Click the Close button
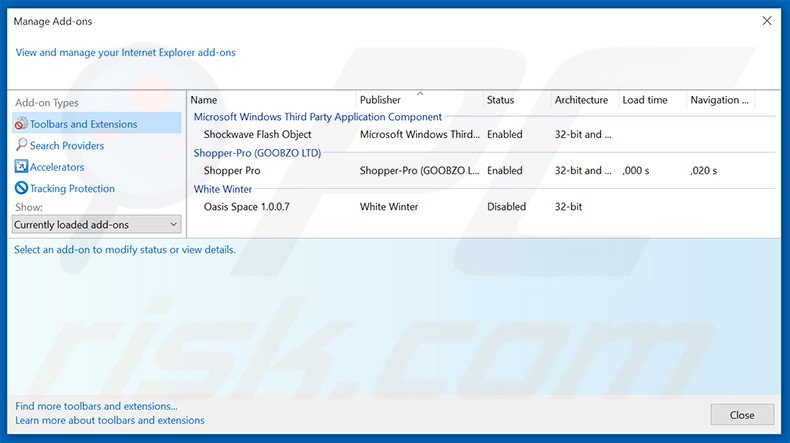Viewport: 790px width, 443px height. [x=742, y=415]
